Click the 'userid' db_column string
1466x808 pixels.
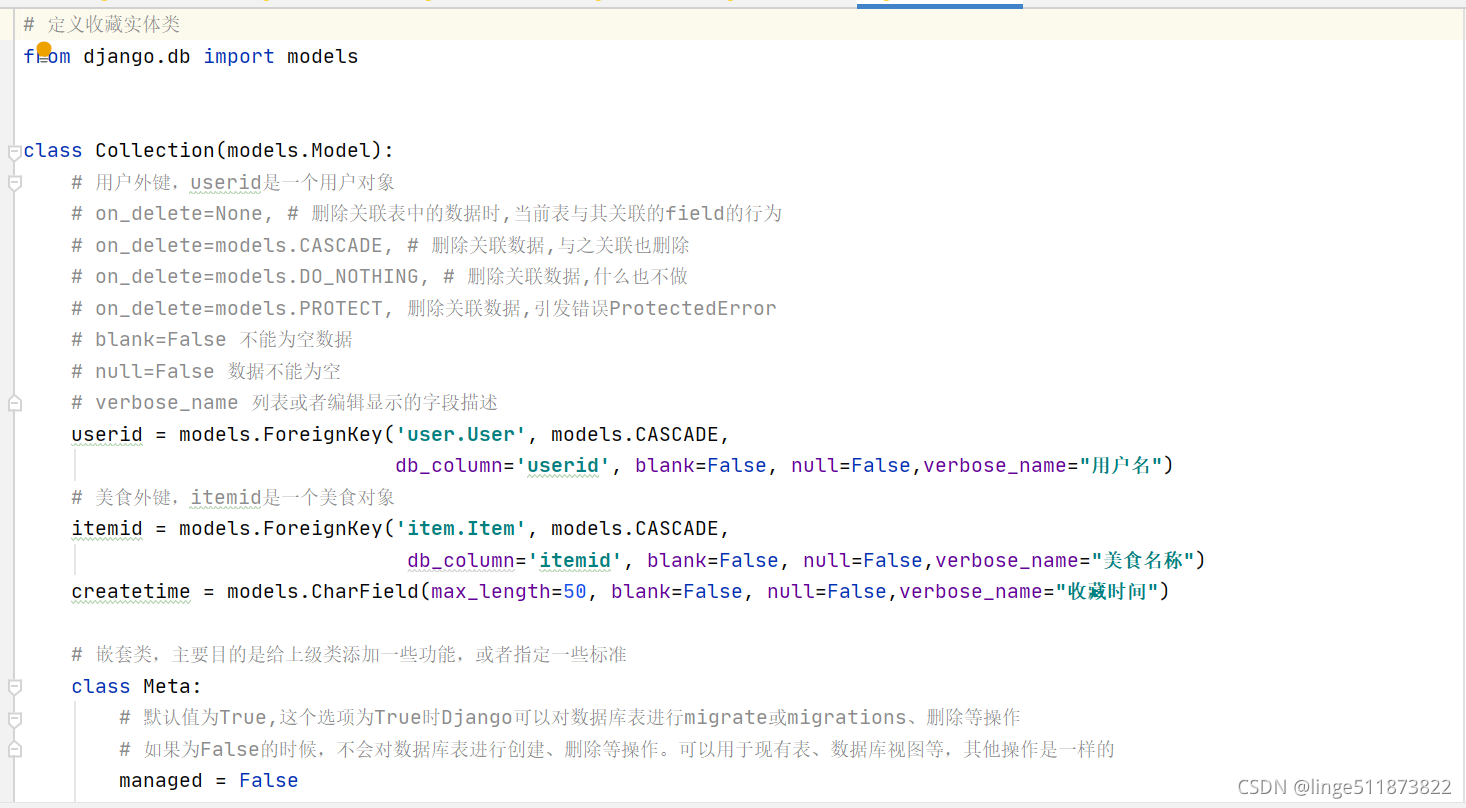[563, 466]
